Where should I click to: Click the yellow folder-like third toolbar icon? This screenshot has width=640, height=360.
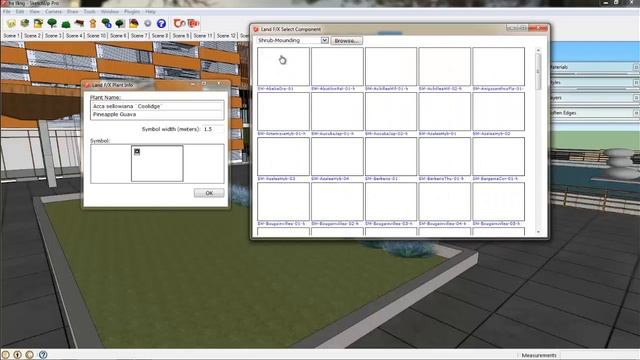[38, 24]
